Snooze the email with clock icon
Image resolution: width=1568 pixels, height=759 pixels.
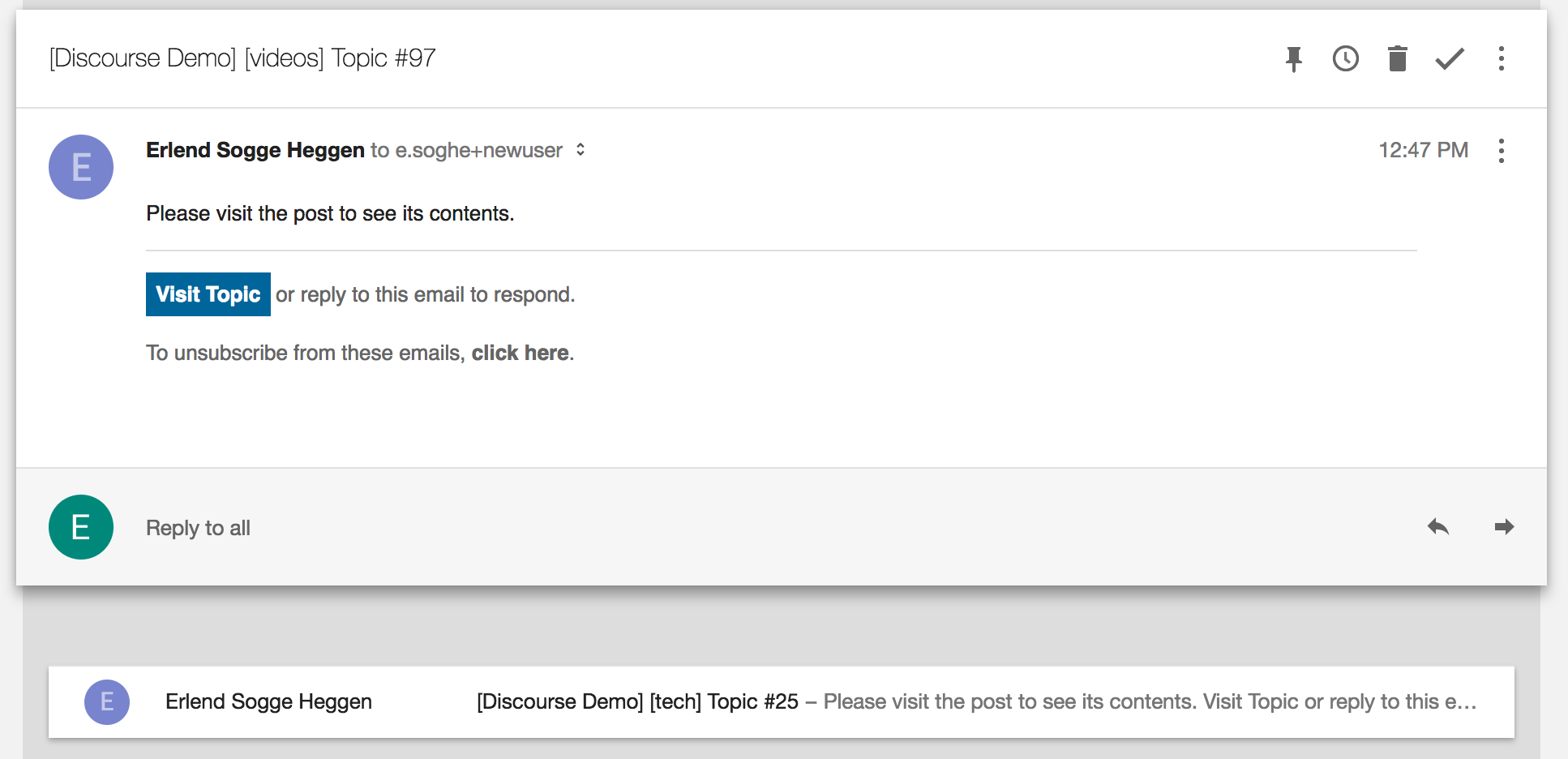1346,58
